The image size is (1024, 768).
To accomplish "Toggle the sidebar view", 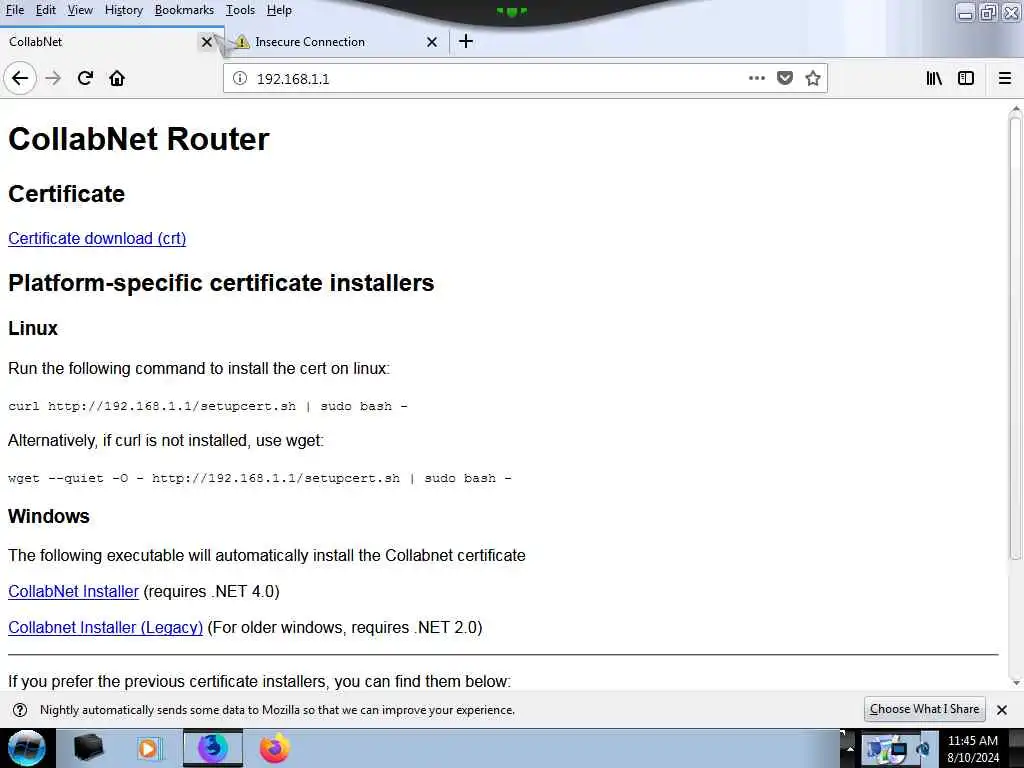I will click(966, 78).
